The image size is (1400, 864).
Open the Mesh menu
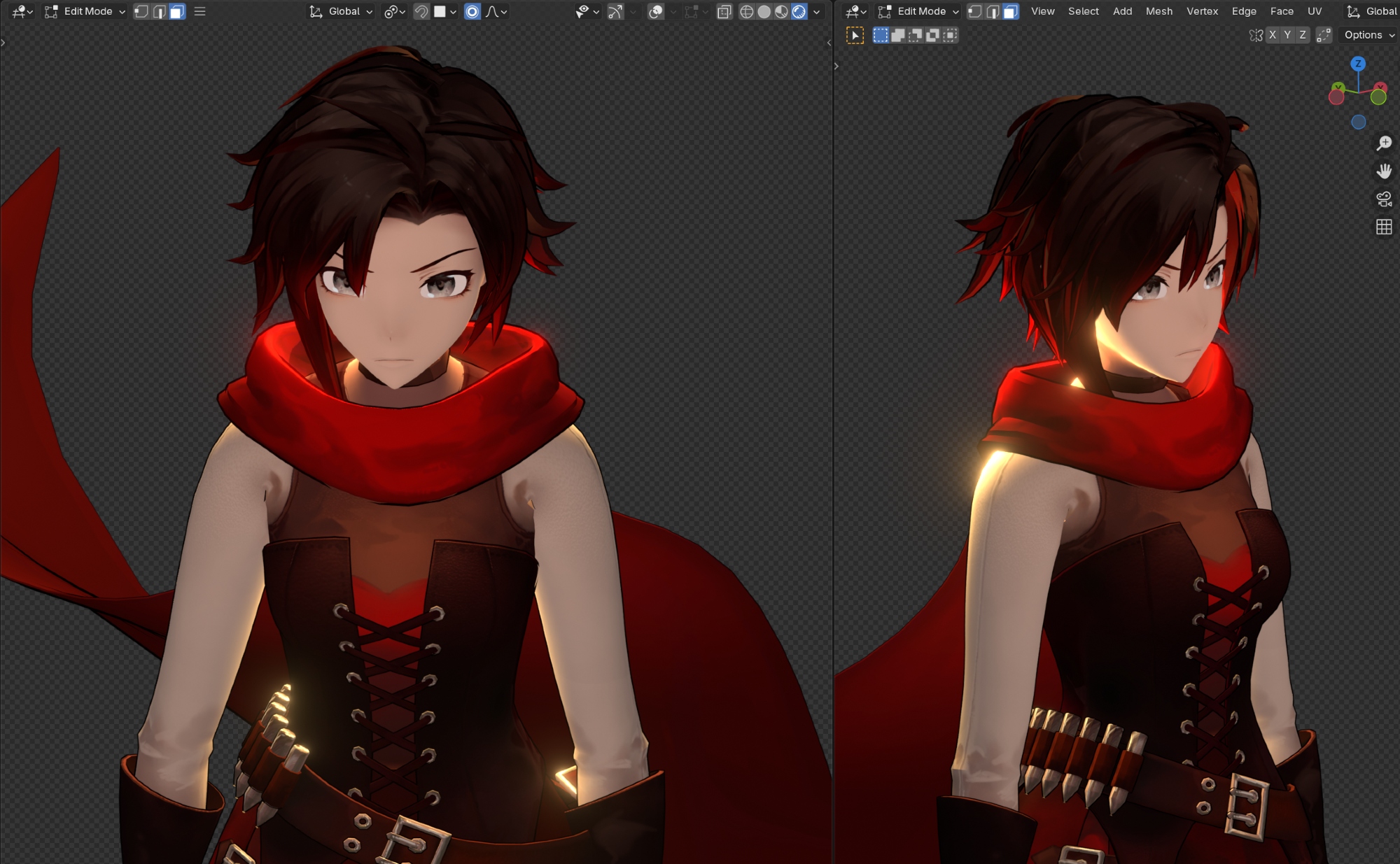tap(1158, 11)
